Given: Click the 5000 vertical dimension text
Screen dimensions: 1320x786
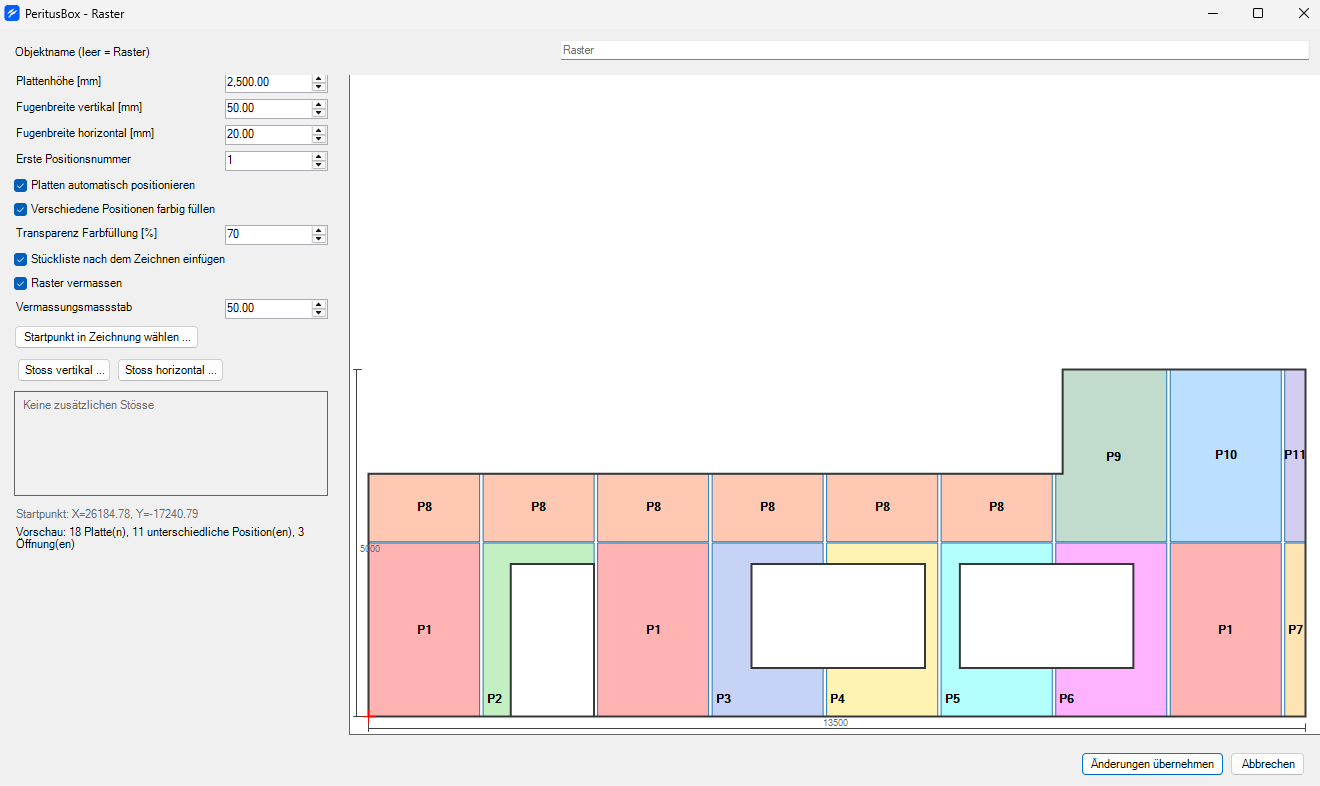Looking at the screenshot, I should click(x=370, y=549).
